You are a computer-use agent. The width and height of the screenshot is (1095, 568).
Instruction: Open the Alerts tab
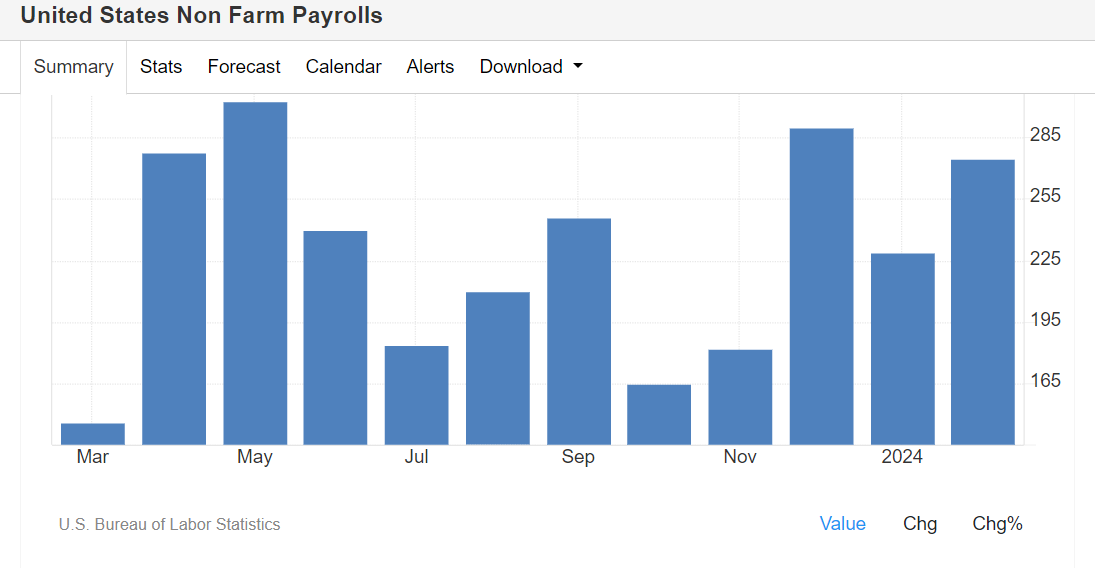click(430, 67)
